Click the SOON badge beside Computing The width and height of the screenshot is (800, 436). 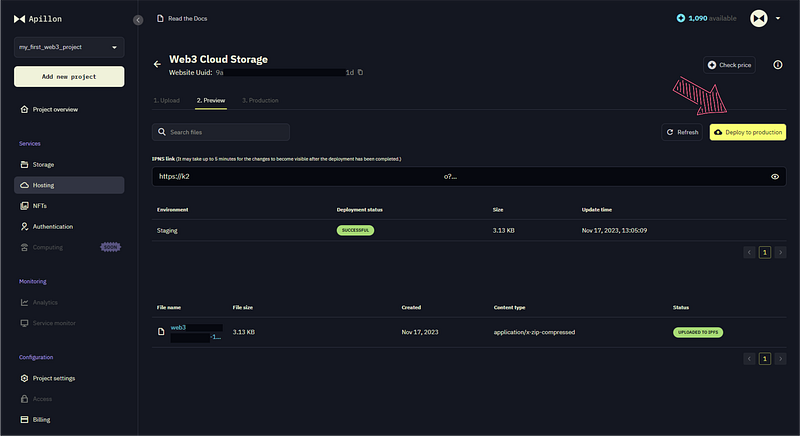click(x=110, y=247)
